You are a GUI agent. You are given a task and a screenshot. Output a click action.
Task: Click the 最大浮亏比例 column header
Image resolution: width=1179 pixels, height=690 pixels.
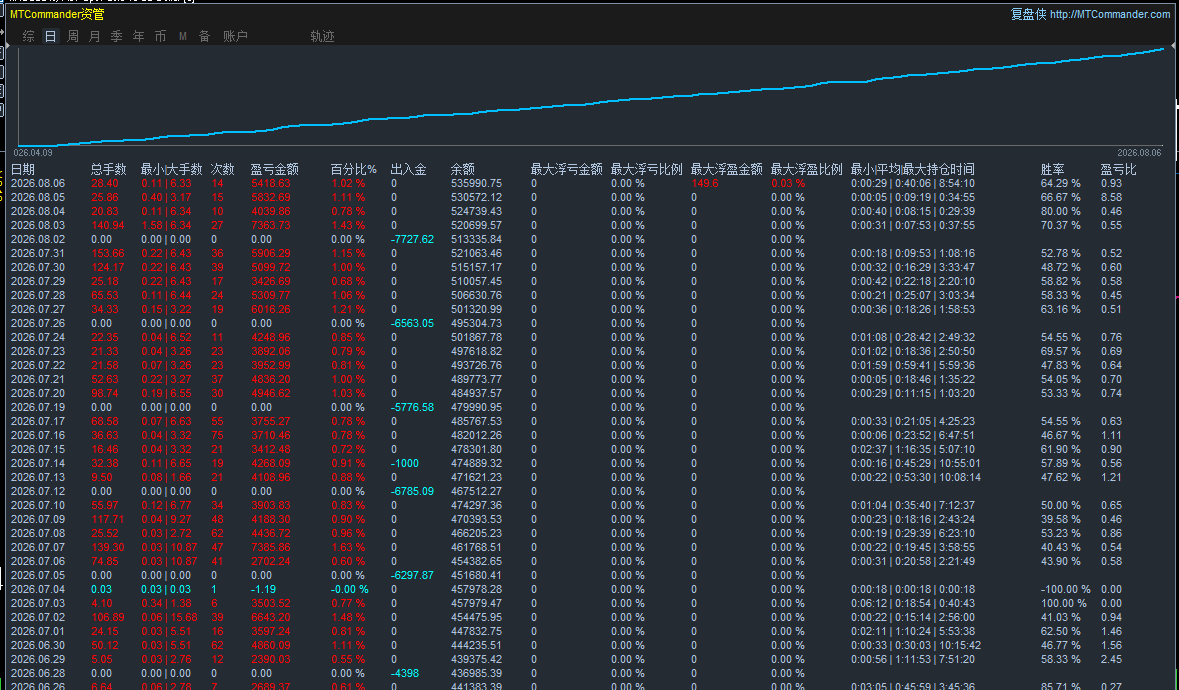click(647, 169)
